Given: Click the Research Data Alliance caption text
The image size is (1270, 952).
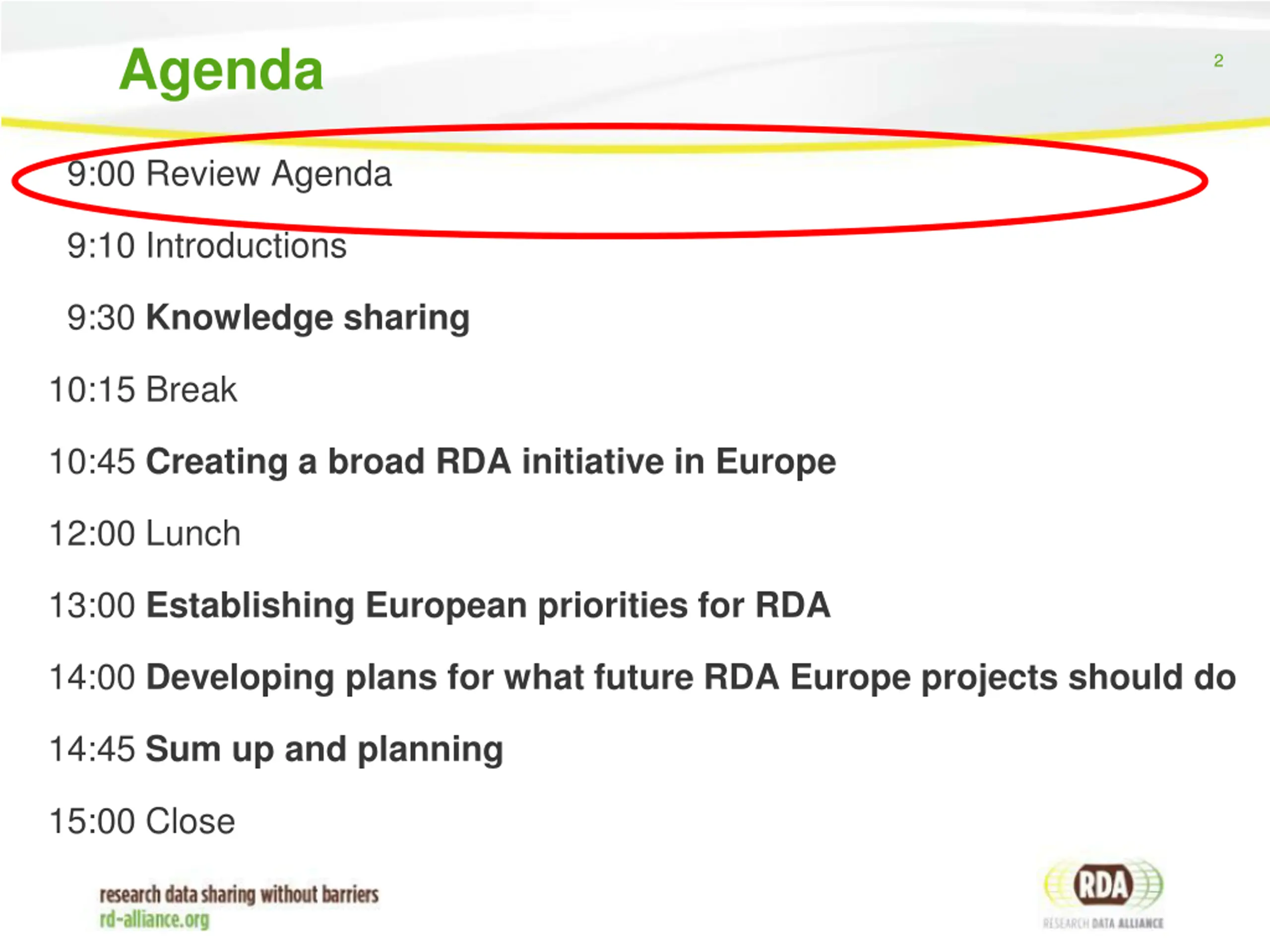Looking at the screenshot, I should [x=1103, y=923].
